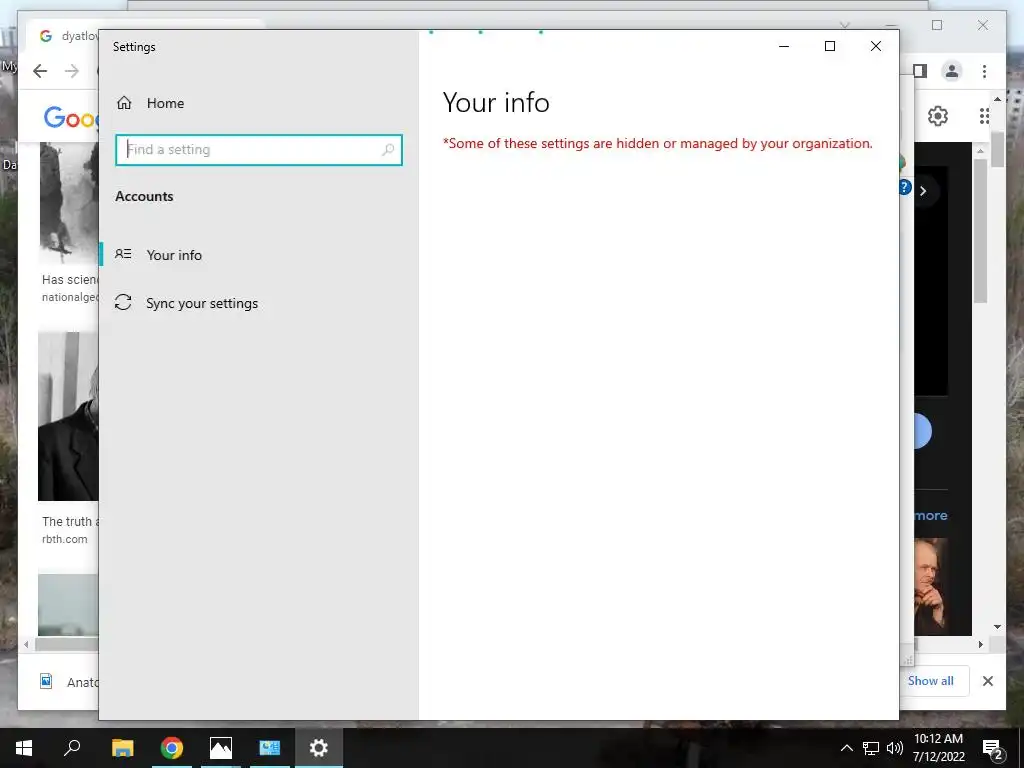1024x768 pixels.
Task: Dismiss Chrome downloads bar
Action: click(987, 681)
